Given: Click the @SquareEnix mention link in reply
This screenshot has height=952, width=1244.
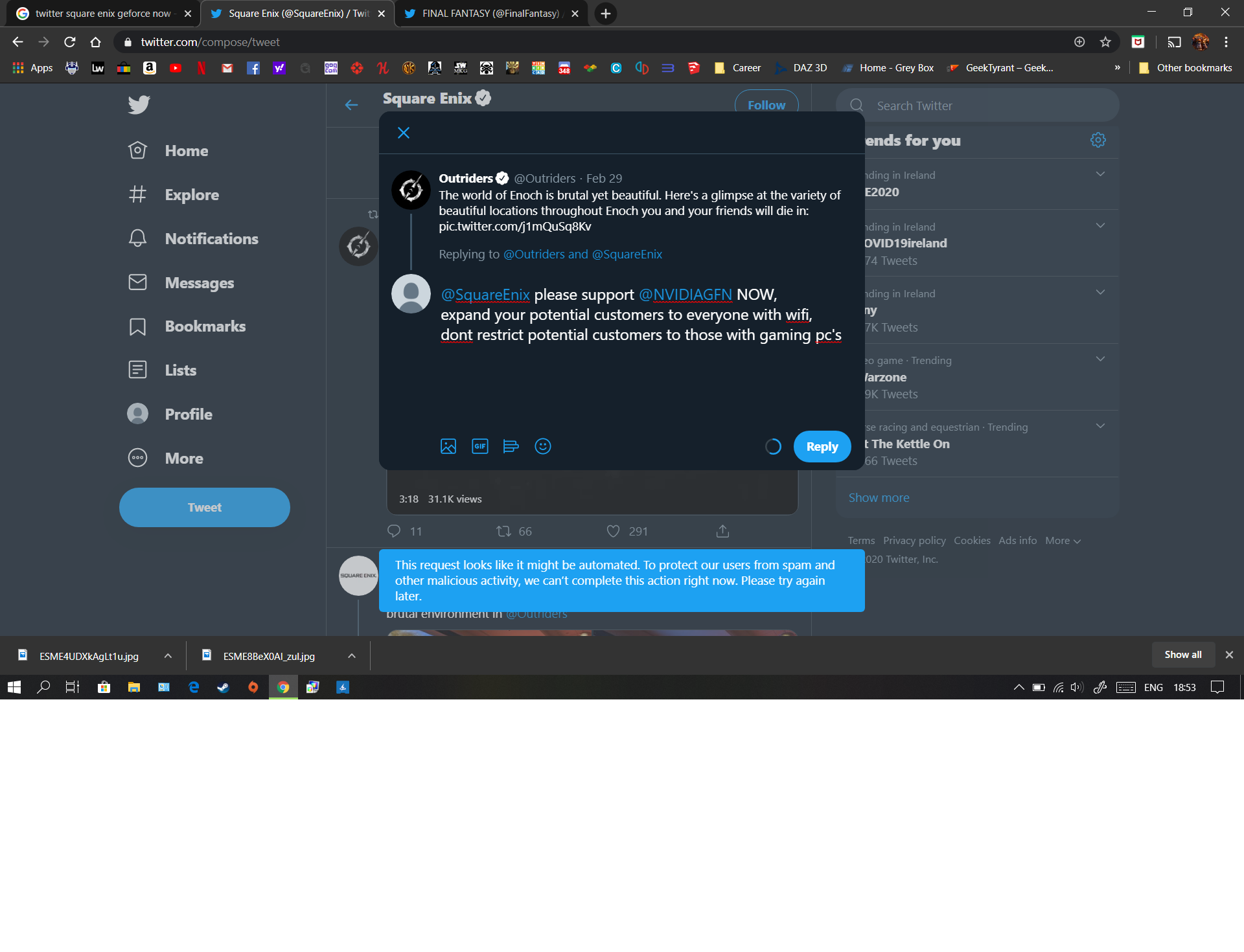Looking at the screenshot, I should [x=485, y=294].
